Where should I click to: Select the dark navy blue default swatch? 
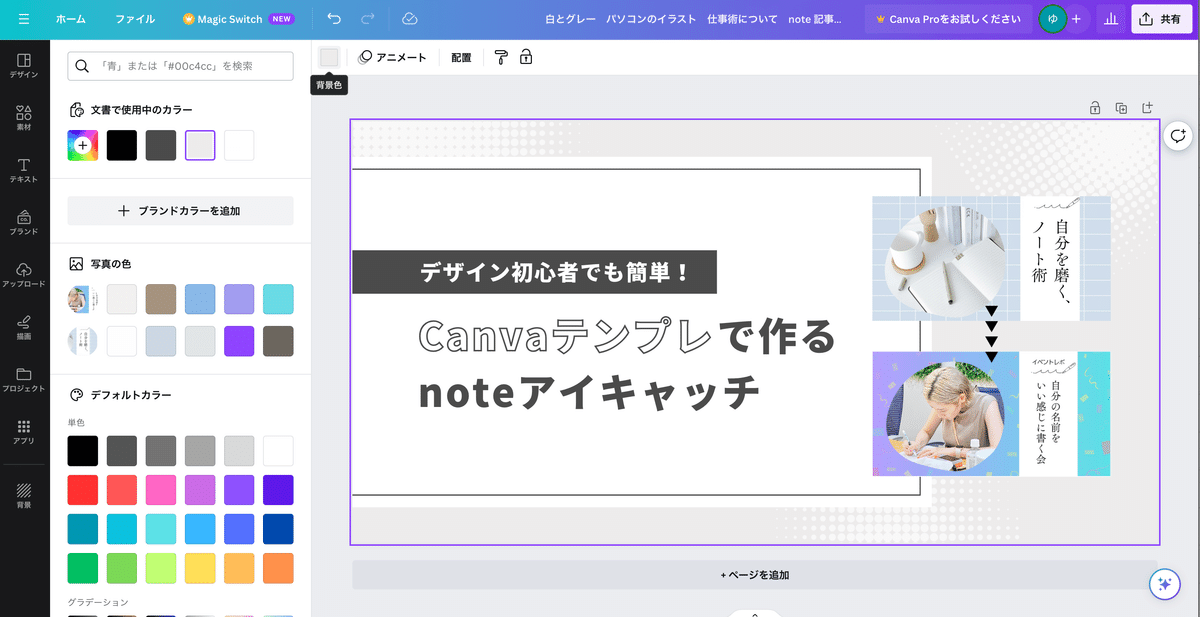click(x=278, y=529)
